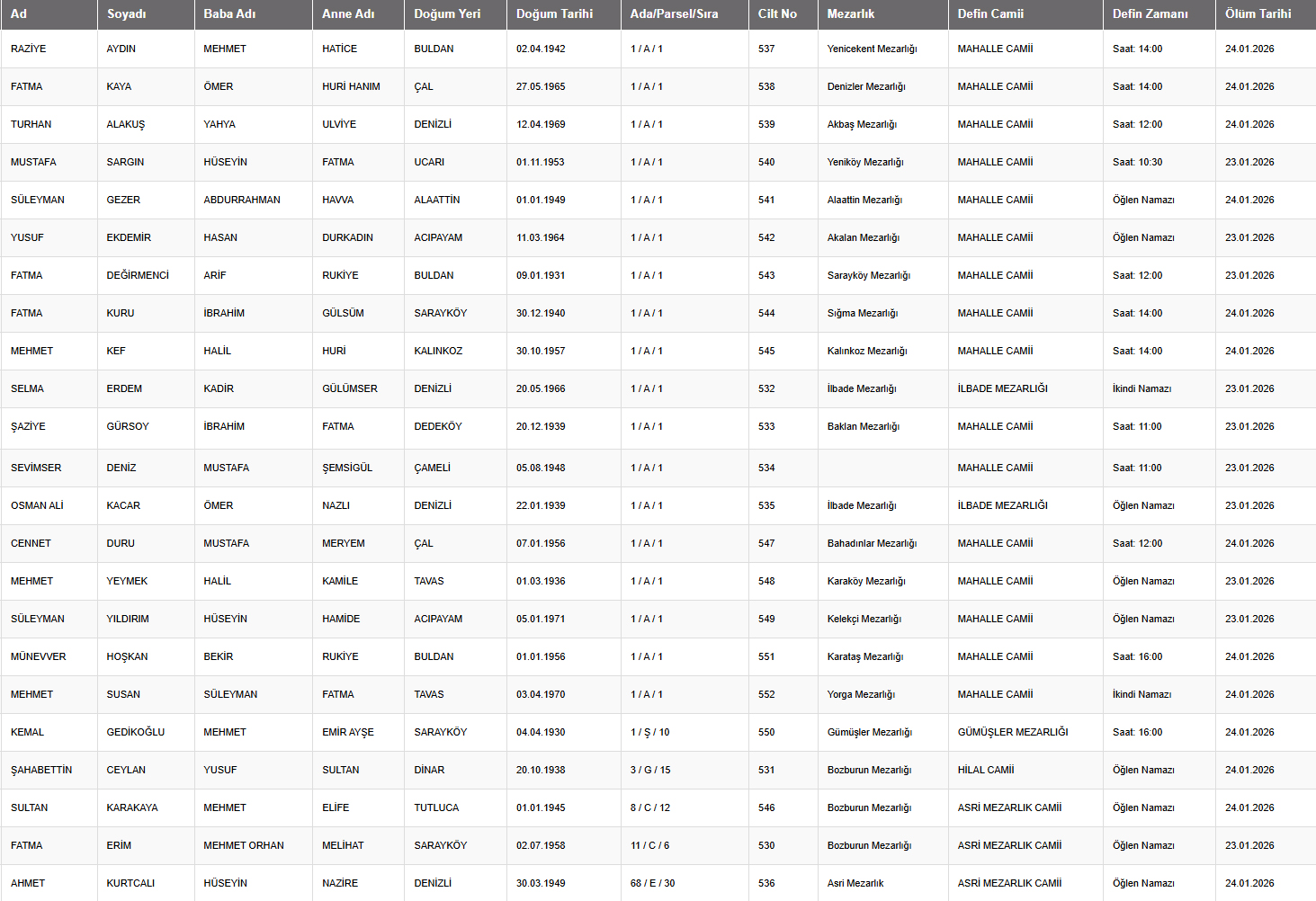Select the father name cell ABDURRAHMAN

click(242, 200)
